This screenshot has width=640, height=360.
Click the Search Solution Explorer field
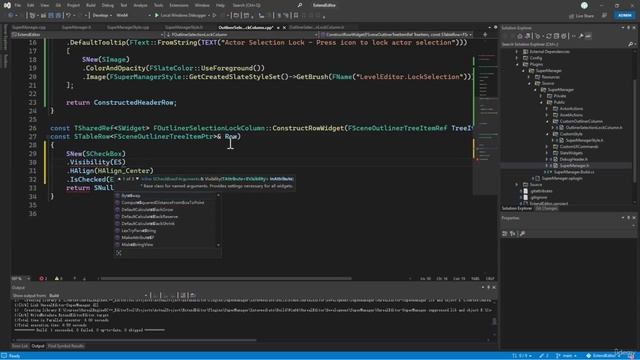click(x=564, y=44)
